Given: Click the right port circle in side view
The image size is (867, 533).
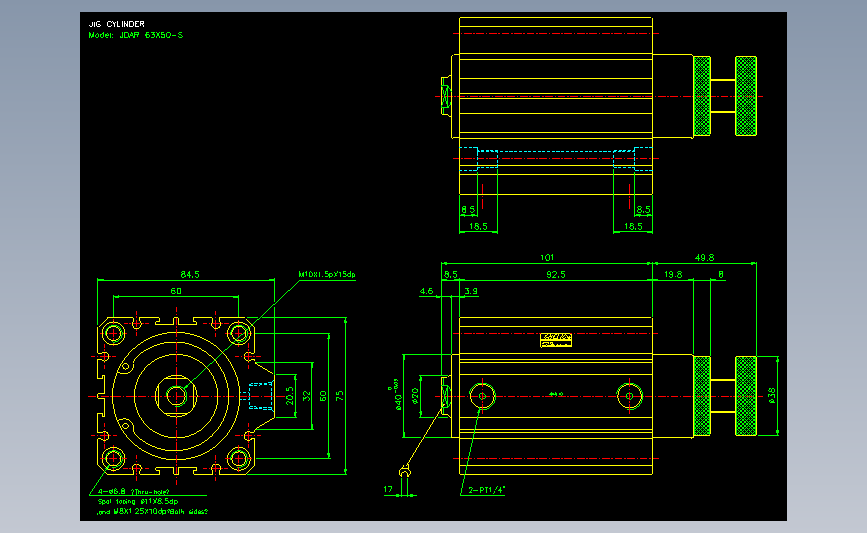Looking at the screenshot, I should [629, 396].
